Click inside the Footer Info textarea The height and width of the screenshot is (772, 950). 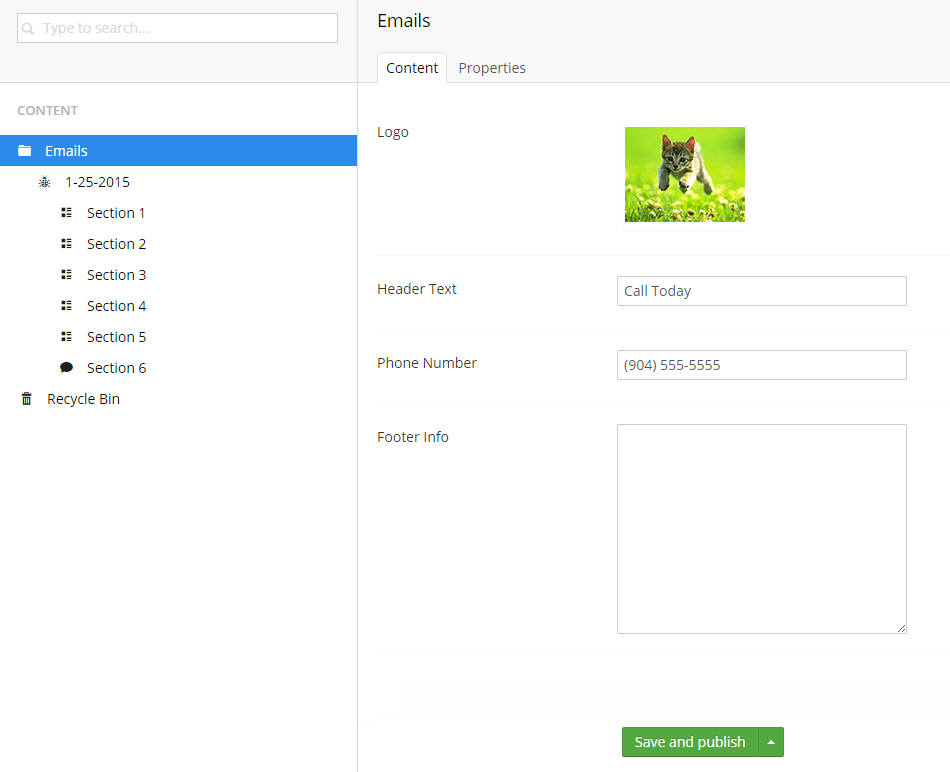(761, 528)
